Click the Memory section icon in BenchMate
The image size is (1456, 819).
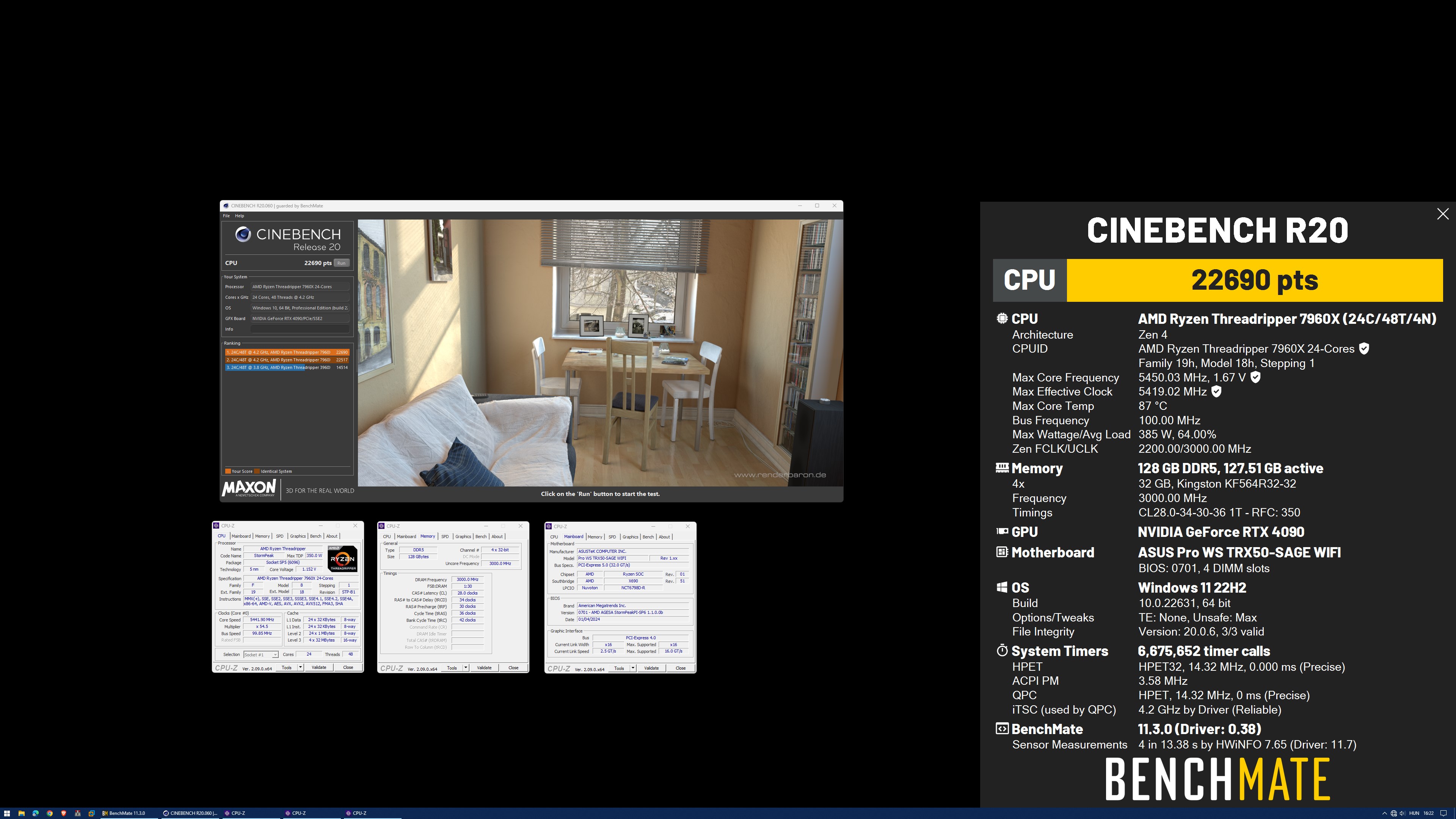1001,468
